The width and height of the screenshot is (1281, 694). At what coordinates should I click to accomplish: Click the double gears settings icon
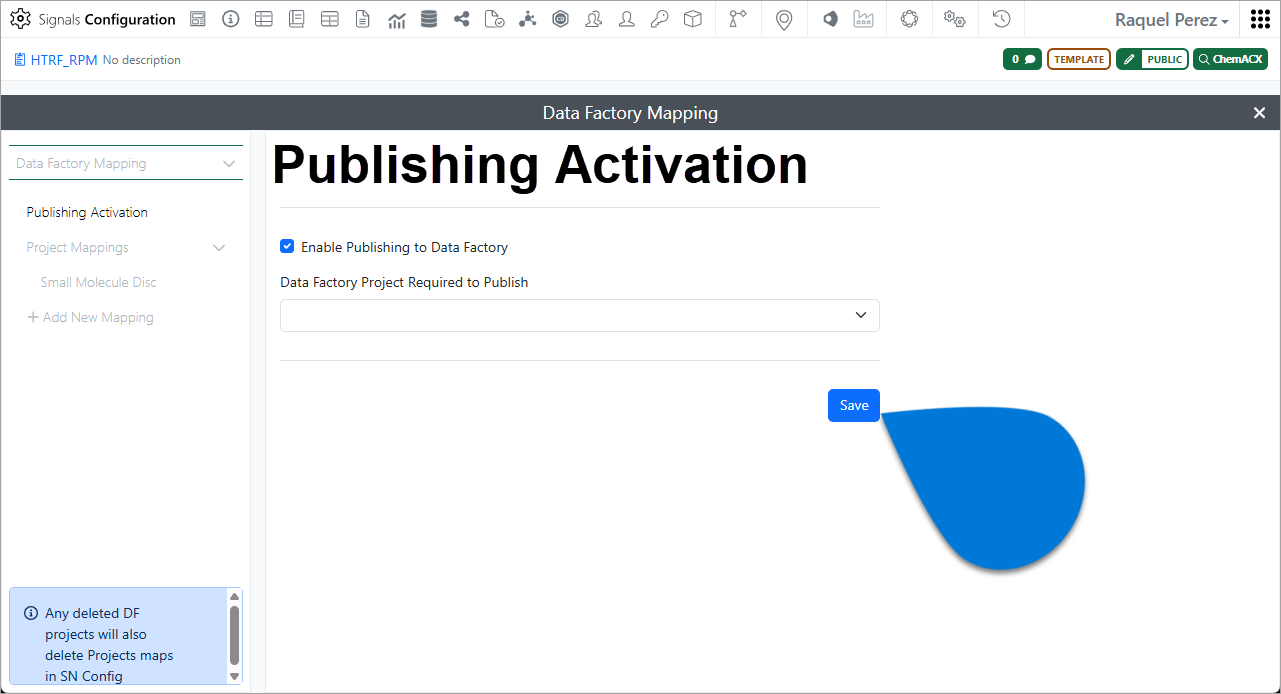[955, 19]
